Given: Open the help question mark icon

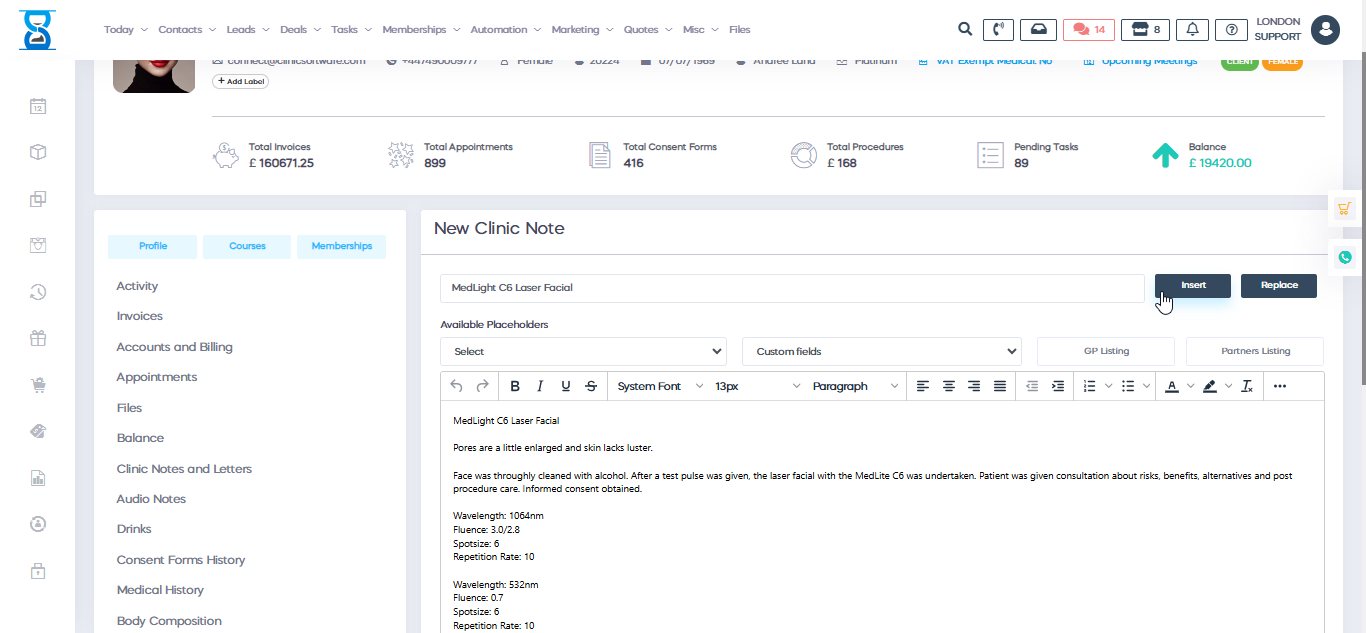Looking at the screenshot, I should (1231, 29).
